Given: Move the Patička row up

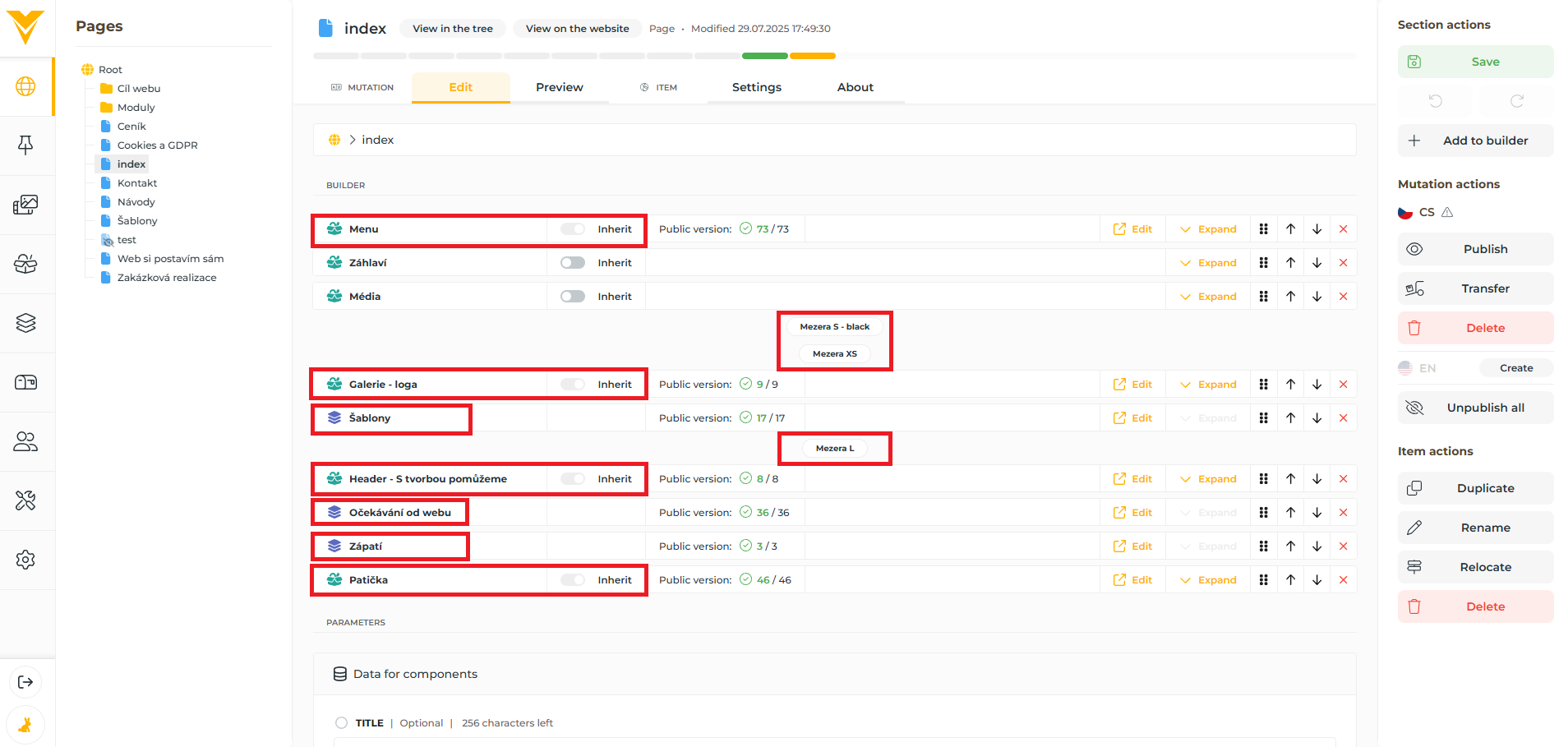Looking at the screenshot, I should coord(1290,580).
